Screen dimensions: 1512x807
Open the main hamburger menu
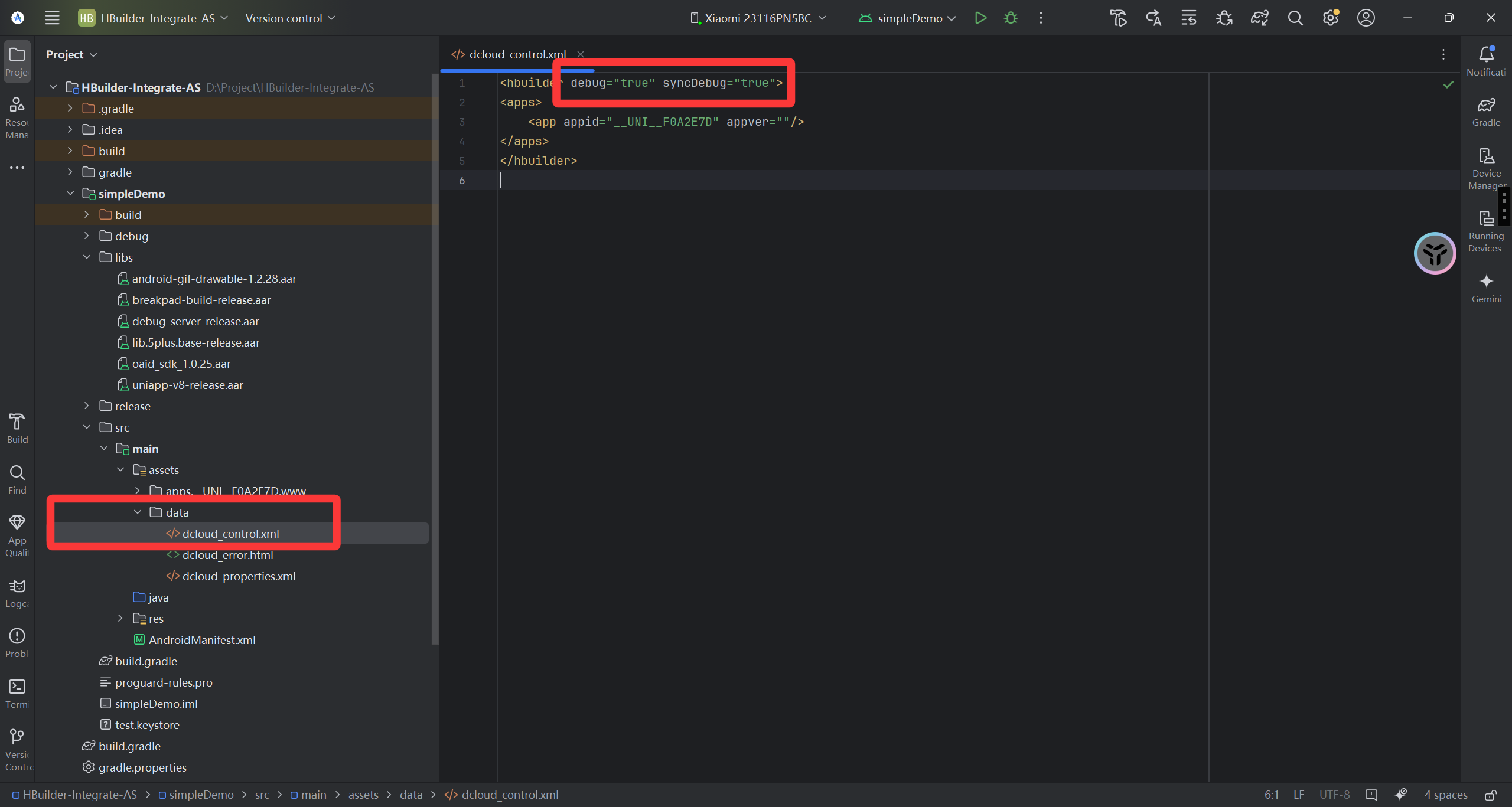coord(52,18)
